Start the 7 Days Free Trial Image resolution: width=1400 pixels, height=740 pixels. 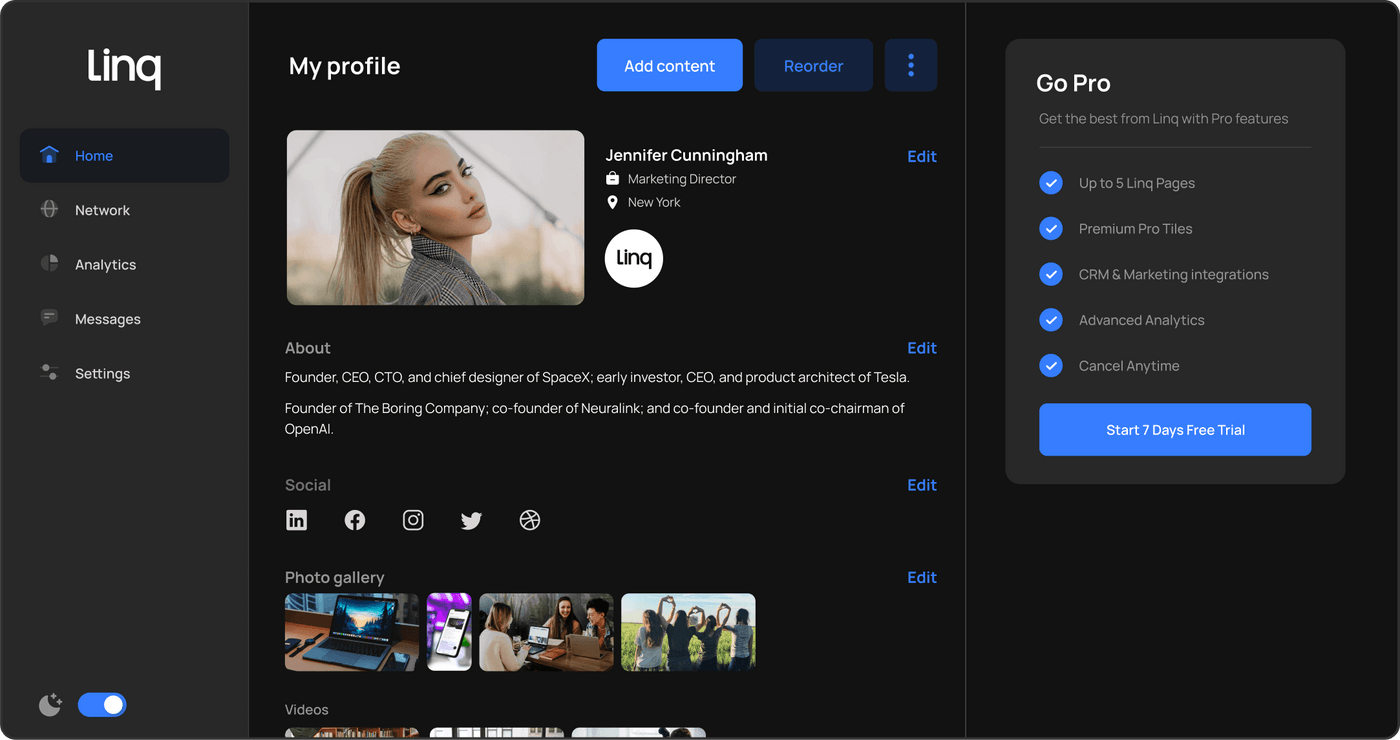coord(1175,430)
